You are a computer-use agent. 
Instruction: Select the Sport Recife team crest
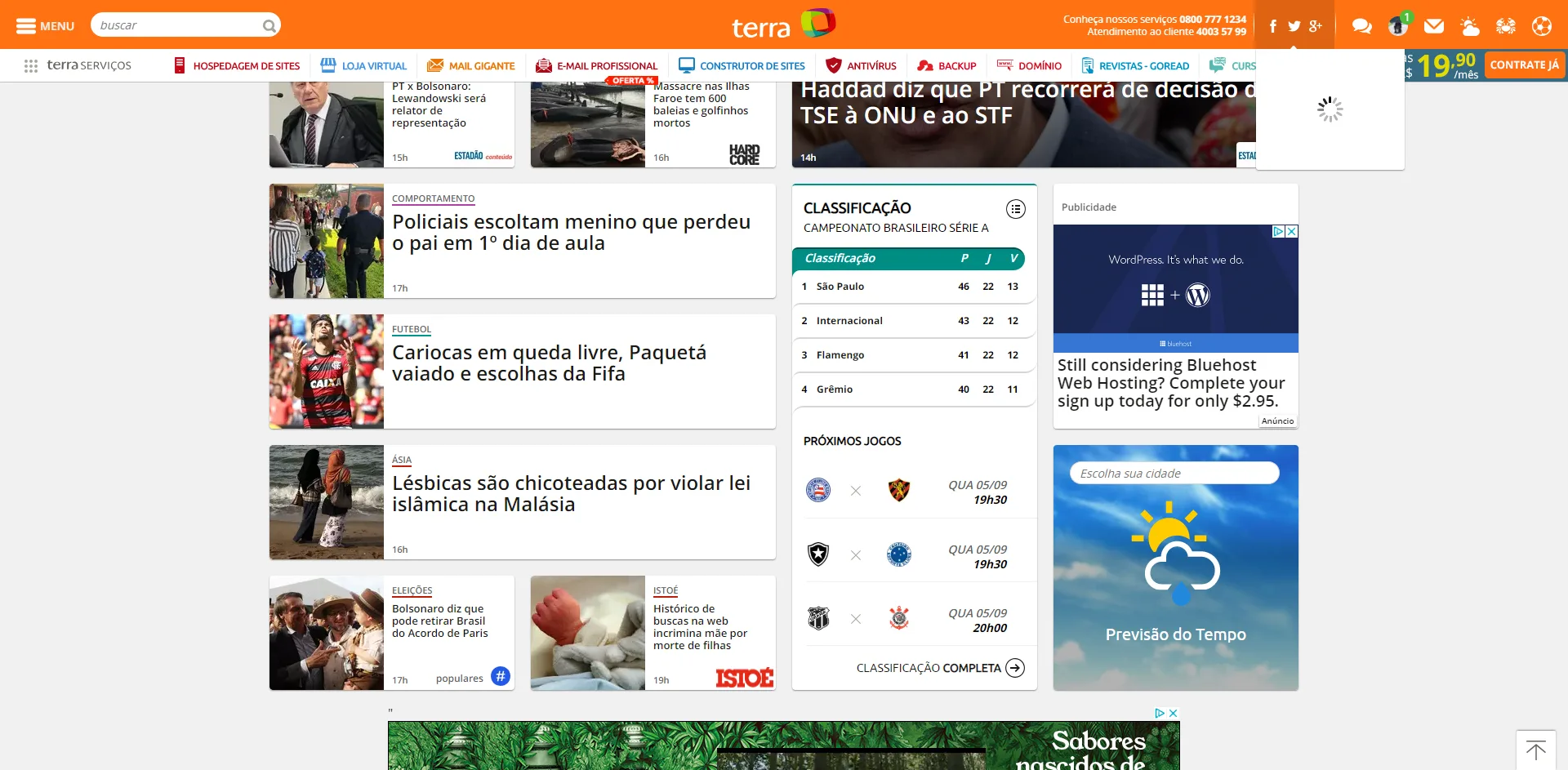tap(899, 490)
